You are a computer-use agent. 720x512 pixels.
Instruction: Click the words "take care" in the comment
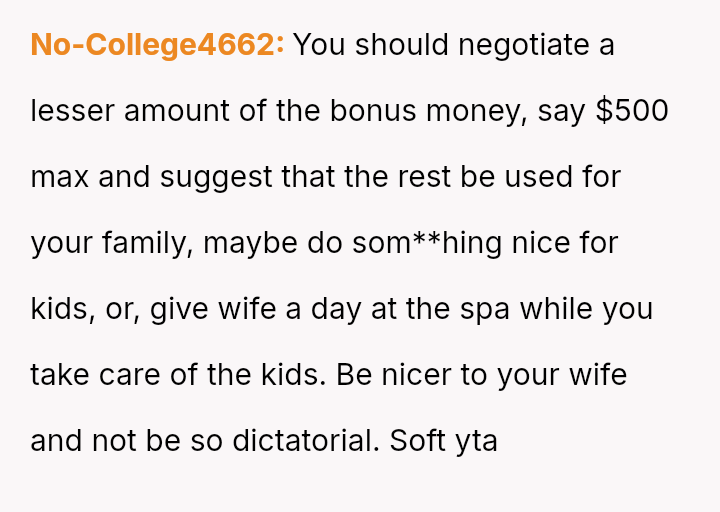94,375
